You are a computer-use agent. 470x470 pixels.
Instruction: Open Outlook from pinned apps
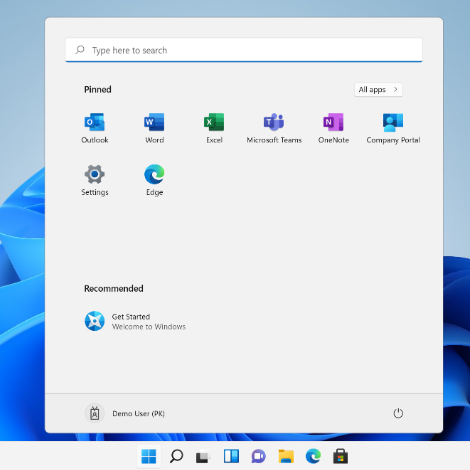pyautogui.click(x=95, y=128)
